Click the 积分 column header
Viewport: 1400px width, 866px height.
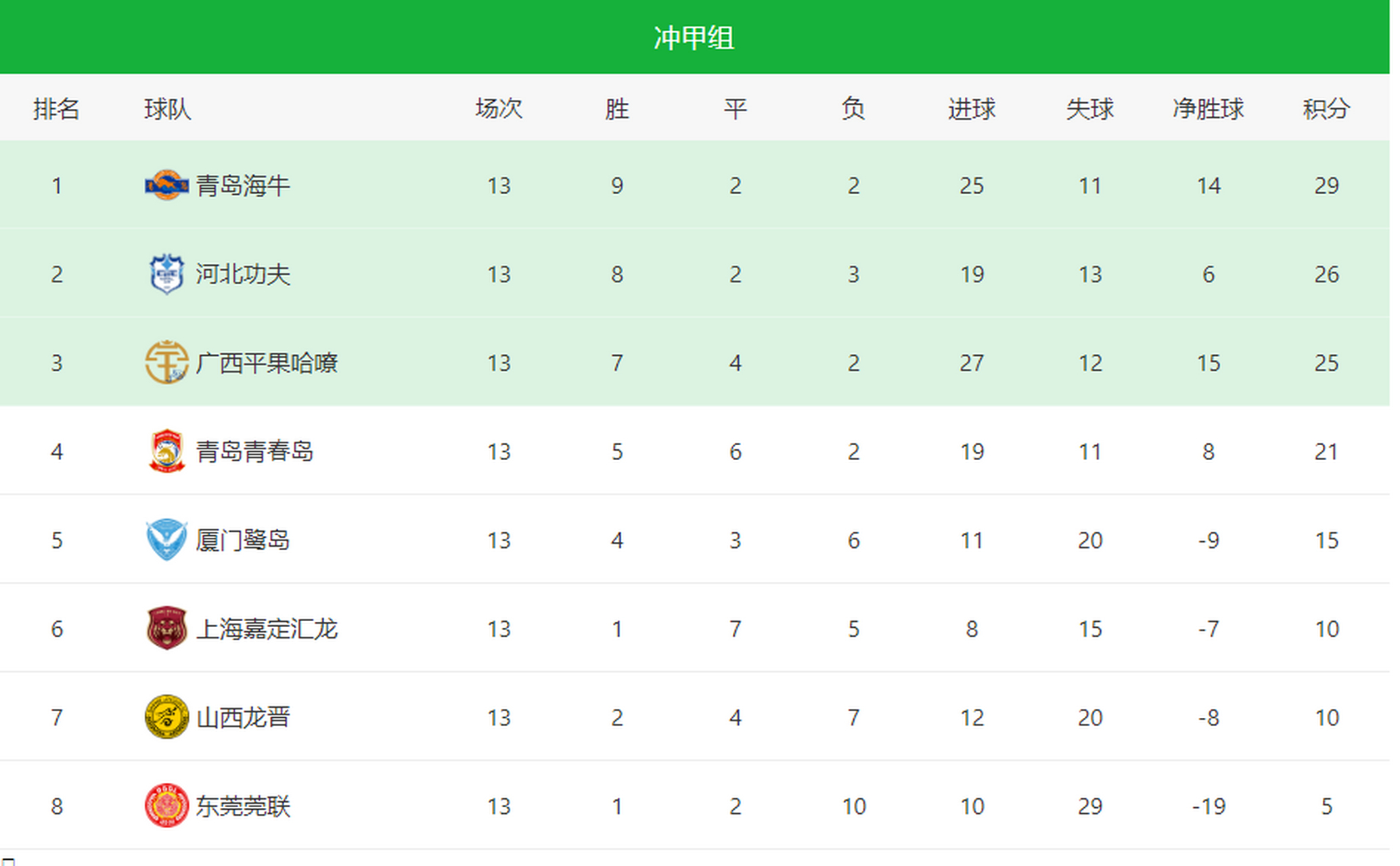click(1326, 108)
